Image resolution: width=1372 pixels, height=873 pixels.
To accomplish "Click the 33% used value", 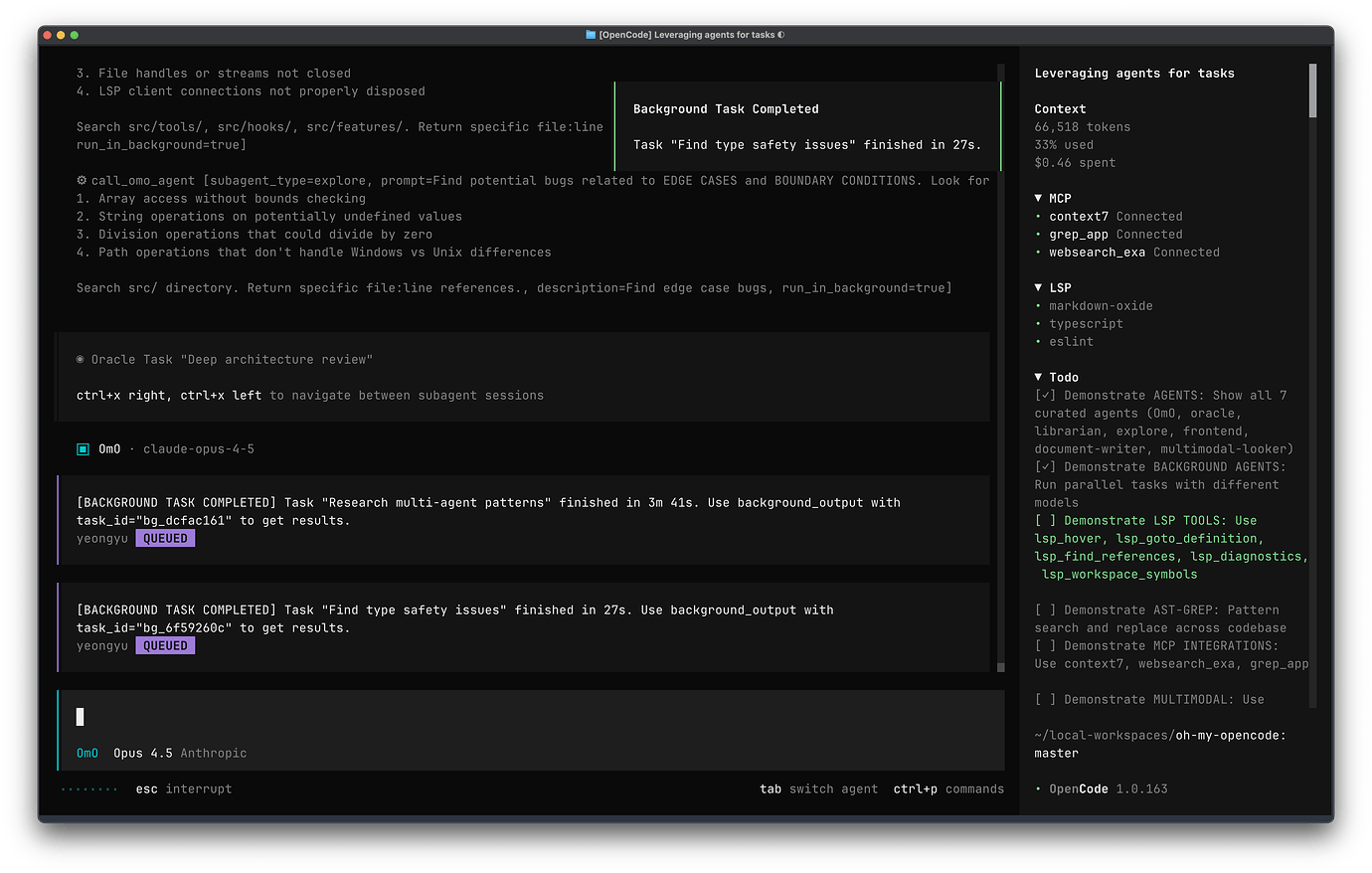I will click(x=1064, y=145).
